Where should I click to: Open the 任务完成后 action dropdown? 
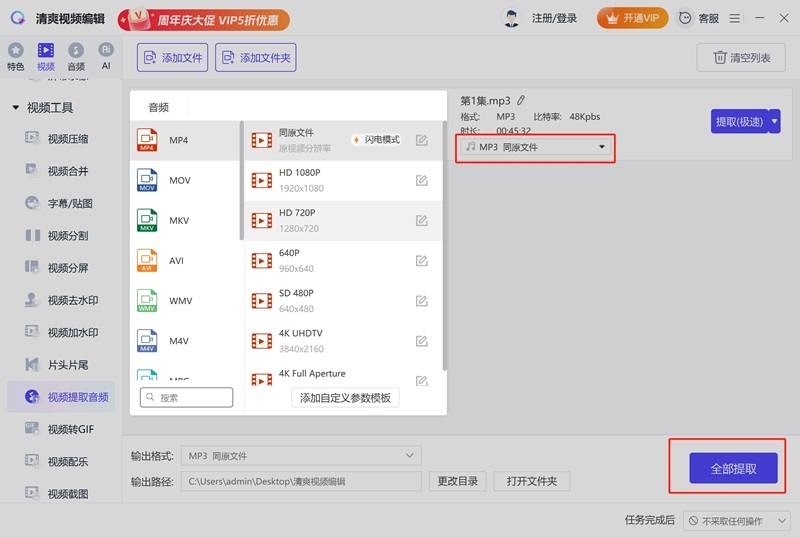point(737,521)
